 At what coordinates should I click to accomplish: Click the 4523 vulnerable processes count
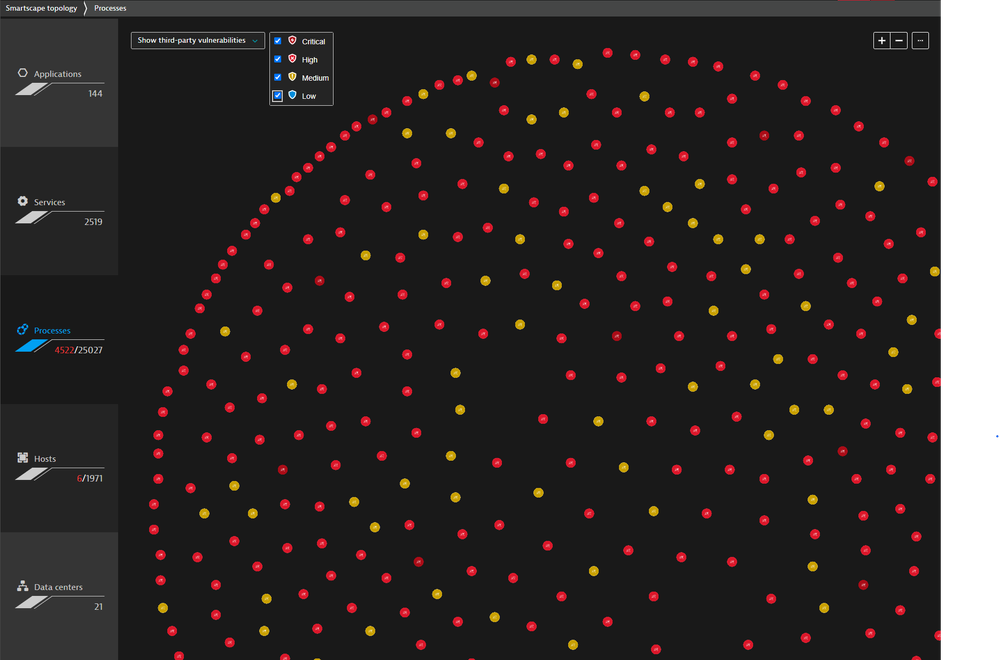[x=64, y=350]
